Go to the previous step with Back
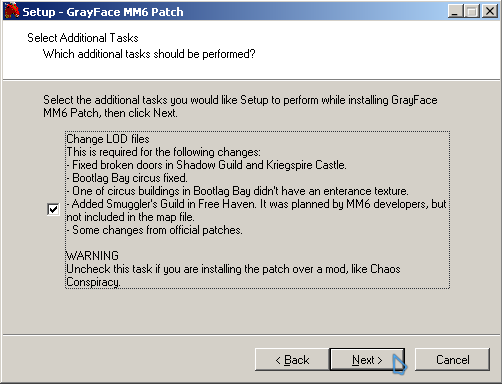Viewport: 502px width, 384px height. [292, 360]
